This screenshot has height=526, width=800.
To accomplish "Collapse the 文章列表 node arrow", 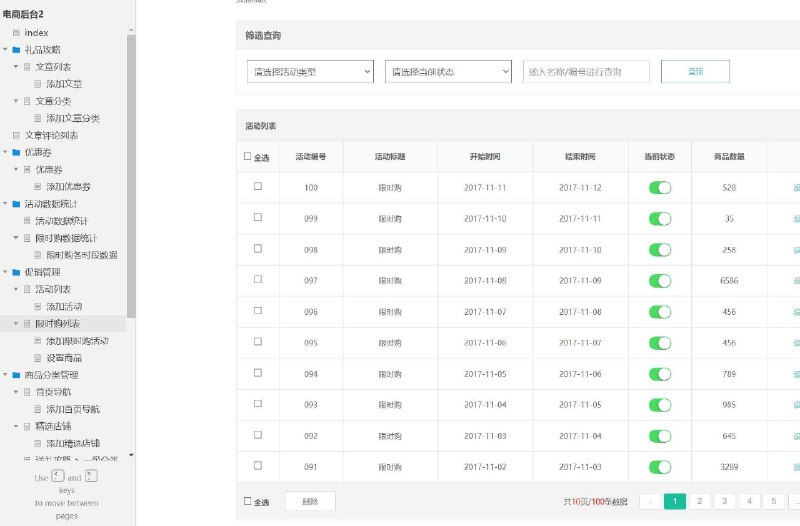I will coord(16,67).
